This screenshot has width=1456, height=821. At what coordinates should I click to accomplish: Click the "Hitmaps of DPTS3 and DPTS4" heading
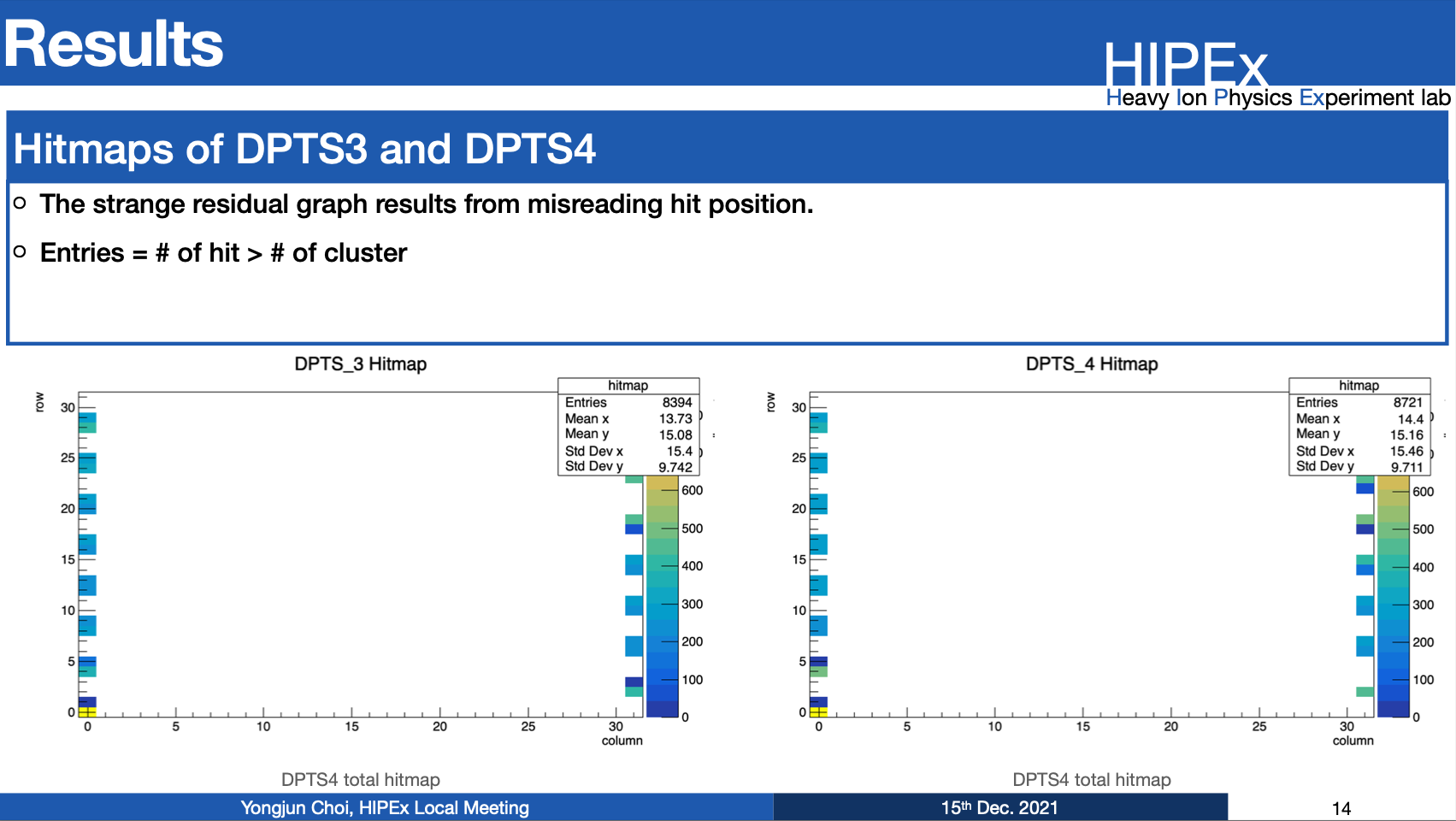point(304,149)
